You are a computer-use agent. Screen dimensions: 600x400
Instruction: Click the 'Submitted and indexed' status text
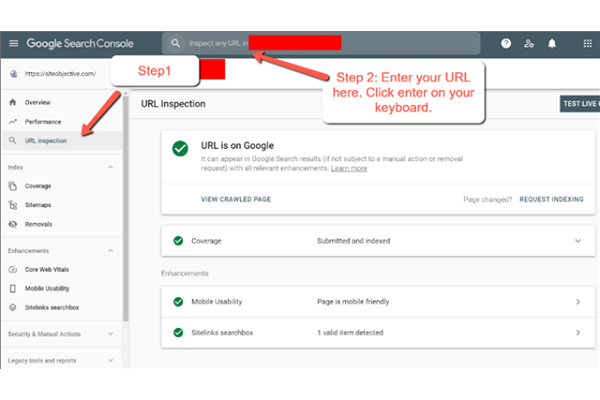click(353, 241)
